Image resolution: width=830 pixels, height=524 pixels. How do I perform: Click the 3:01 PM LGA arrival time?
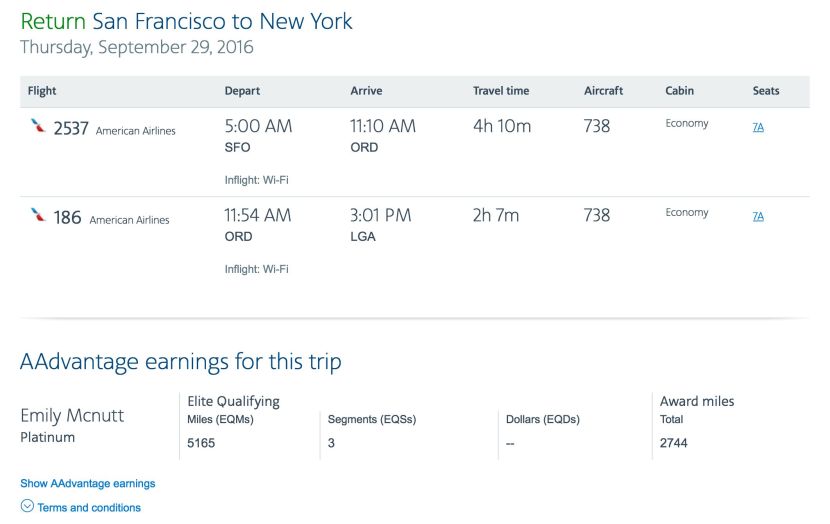tap(380, 215)
